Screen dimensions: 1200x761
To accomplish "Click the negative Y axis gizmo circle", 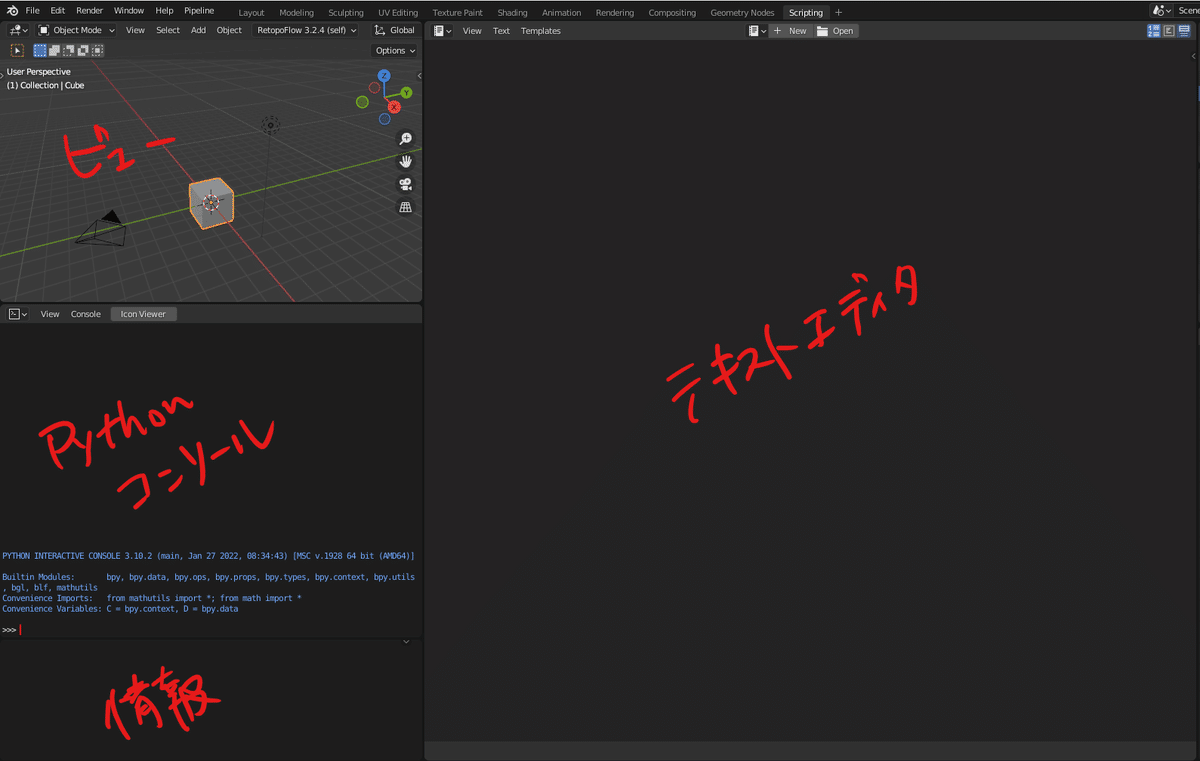I will pyautogui.click(x=362, y=102).
